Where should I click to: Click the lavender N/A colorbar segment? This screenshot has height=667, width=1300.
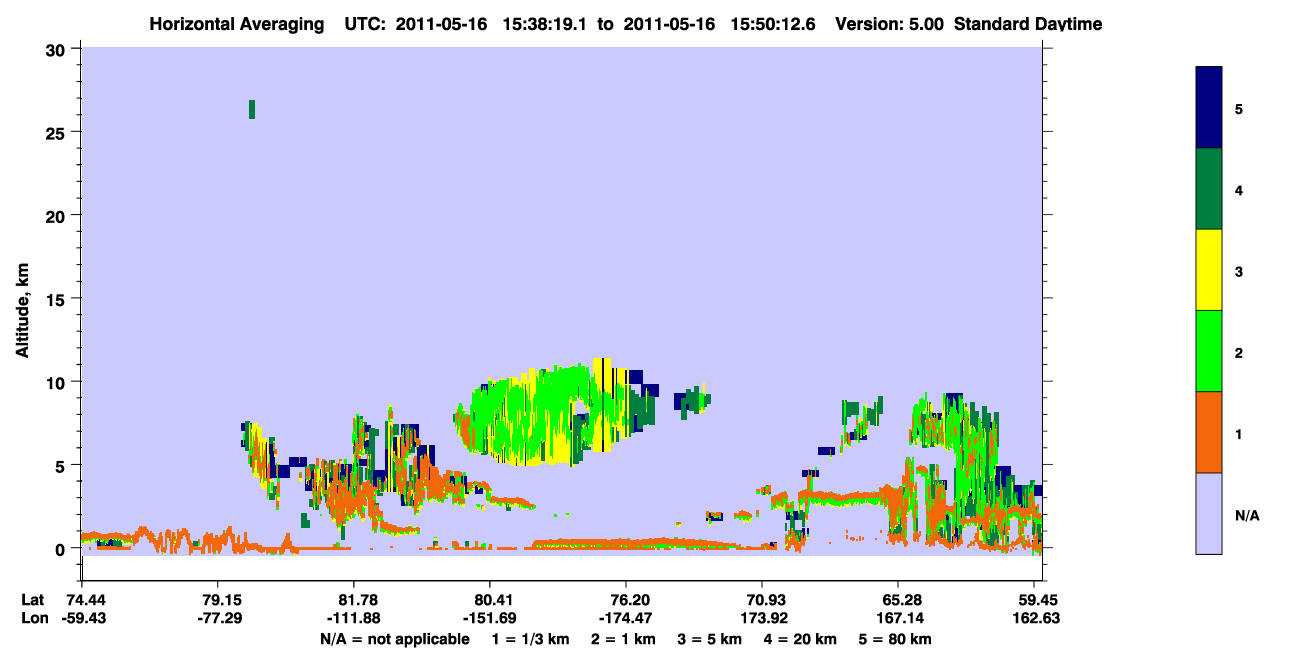(x=1209, y=513)
